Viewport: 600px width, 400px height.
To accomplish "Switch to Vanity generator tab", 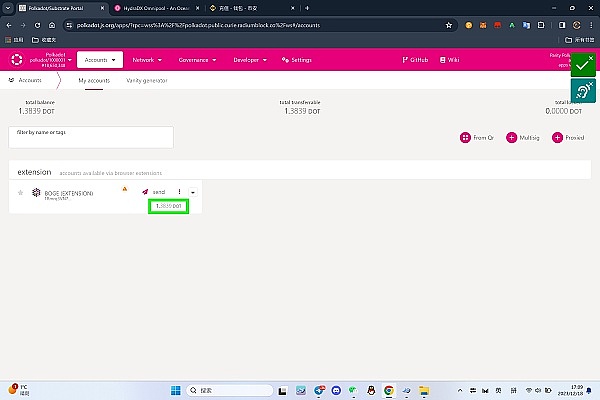I will pyautogui.click(x=147, y=80).
